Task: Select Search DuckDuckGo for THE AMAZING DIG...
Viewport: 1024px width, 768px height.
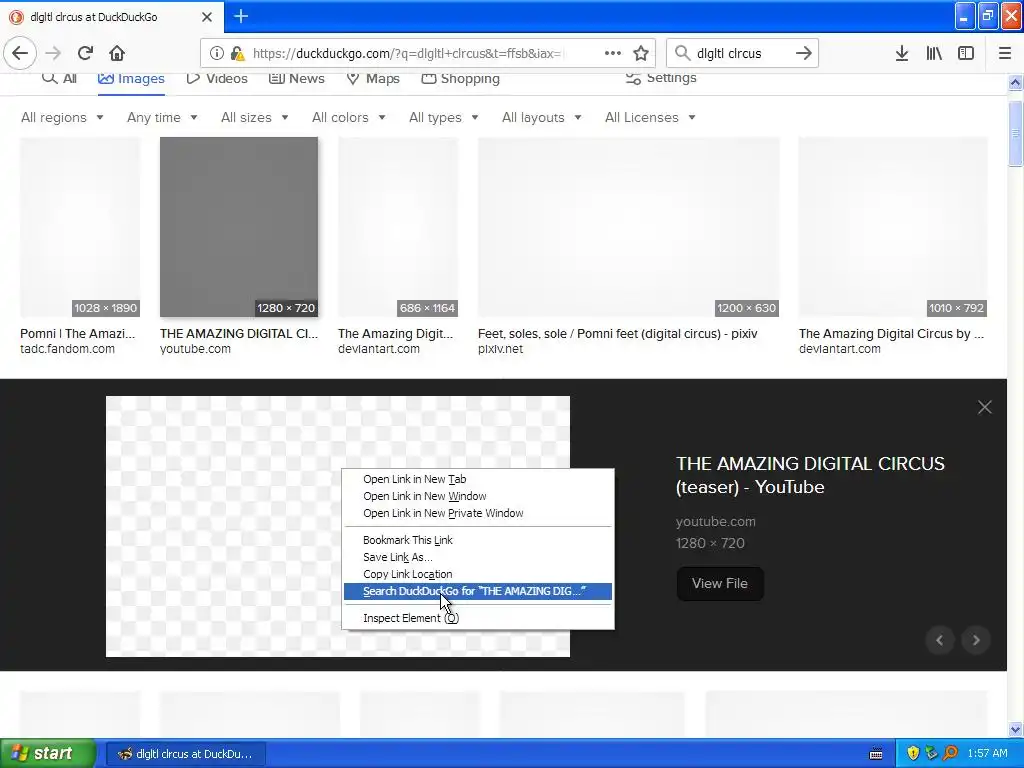Action: tap(478, 591)
